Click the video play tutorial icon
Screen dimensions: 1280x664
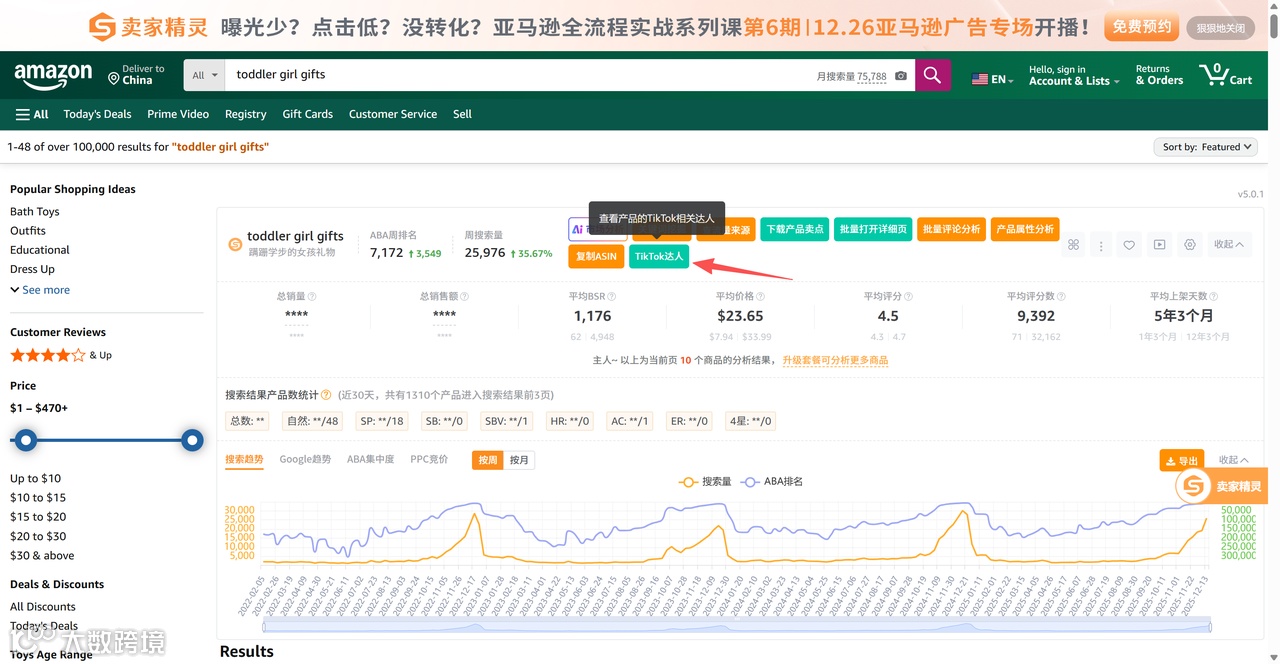[1159, 245]
